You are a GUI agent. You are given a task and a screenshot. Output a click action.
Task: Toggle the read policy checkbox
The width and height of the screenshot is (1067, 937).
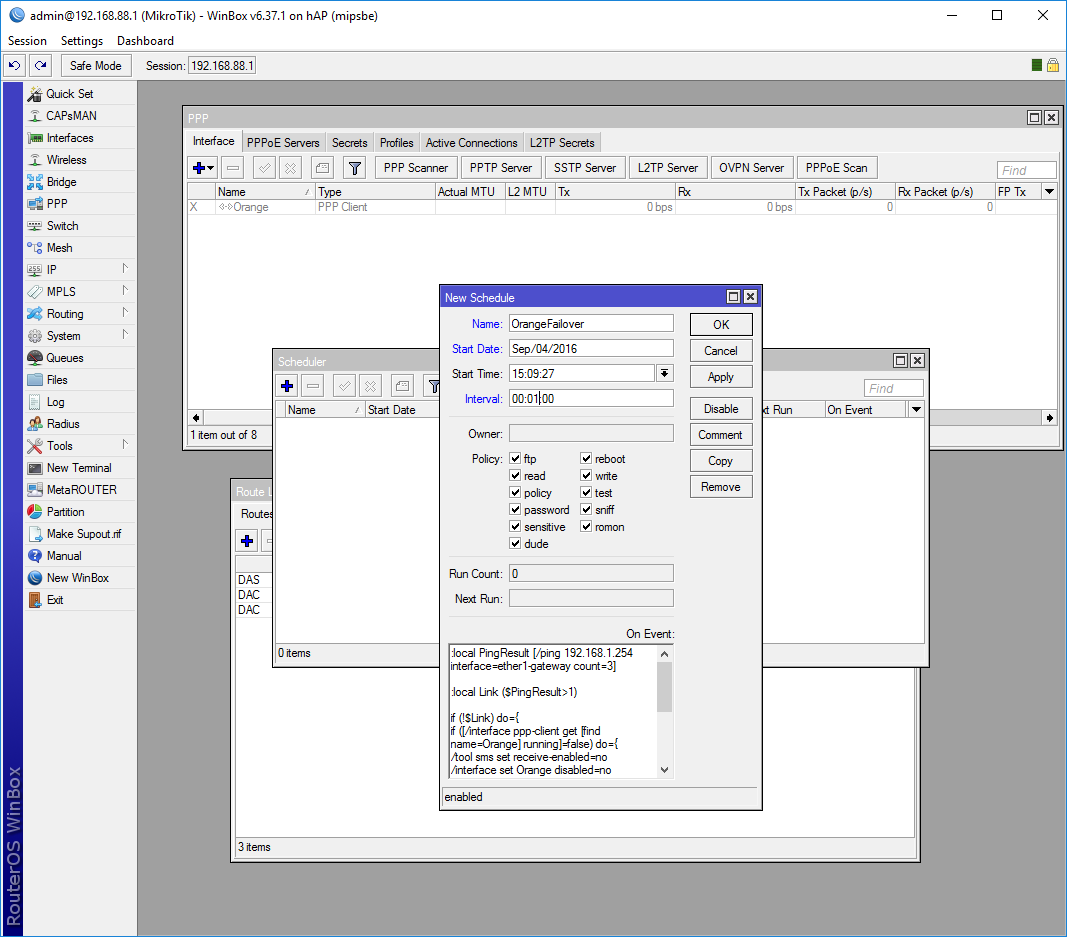point(515,476)
